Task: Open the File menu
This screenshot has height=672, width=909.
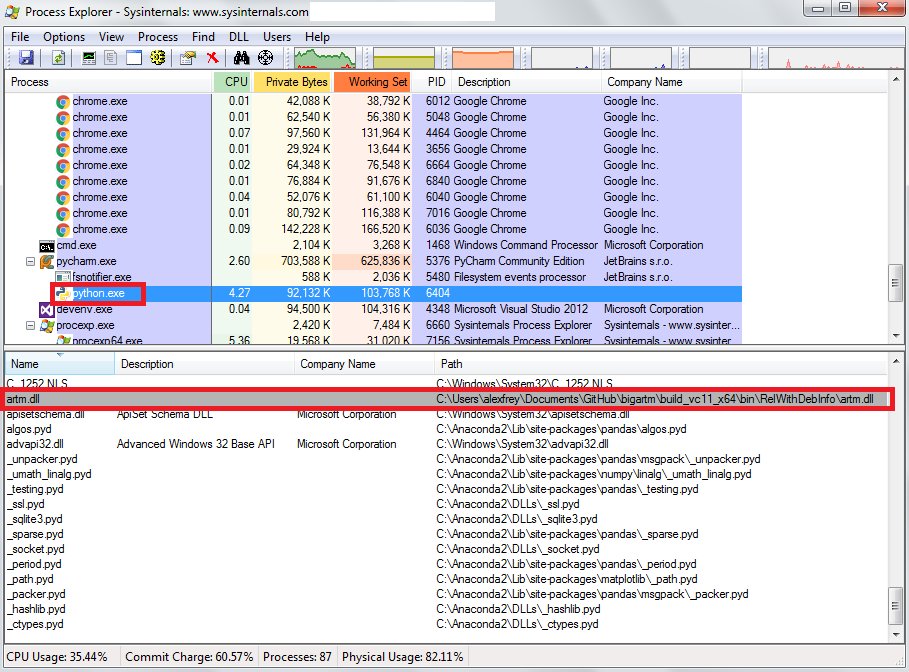Action: pos(20,37)
